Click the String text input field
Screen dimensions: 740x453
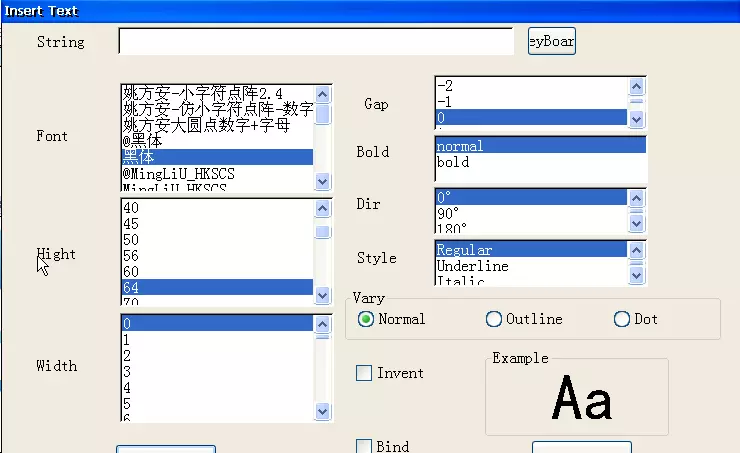[x=316, y=41]
